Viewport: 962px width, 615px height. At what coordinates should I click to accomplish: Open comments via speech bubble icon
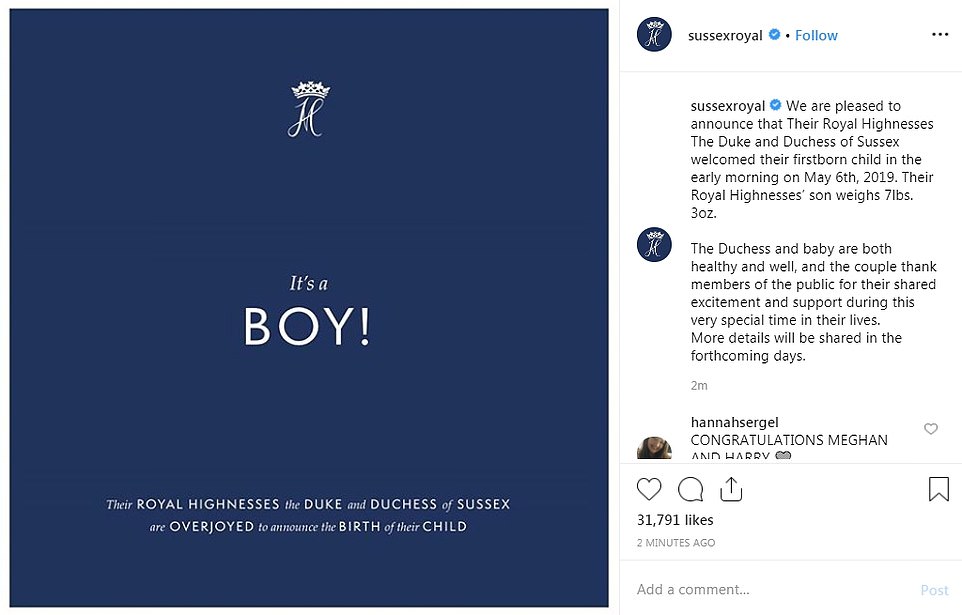pos(690,489)
